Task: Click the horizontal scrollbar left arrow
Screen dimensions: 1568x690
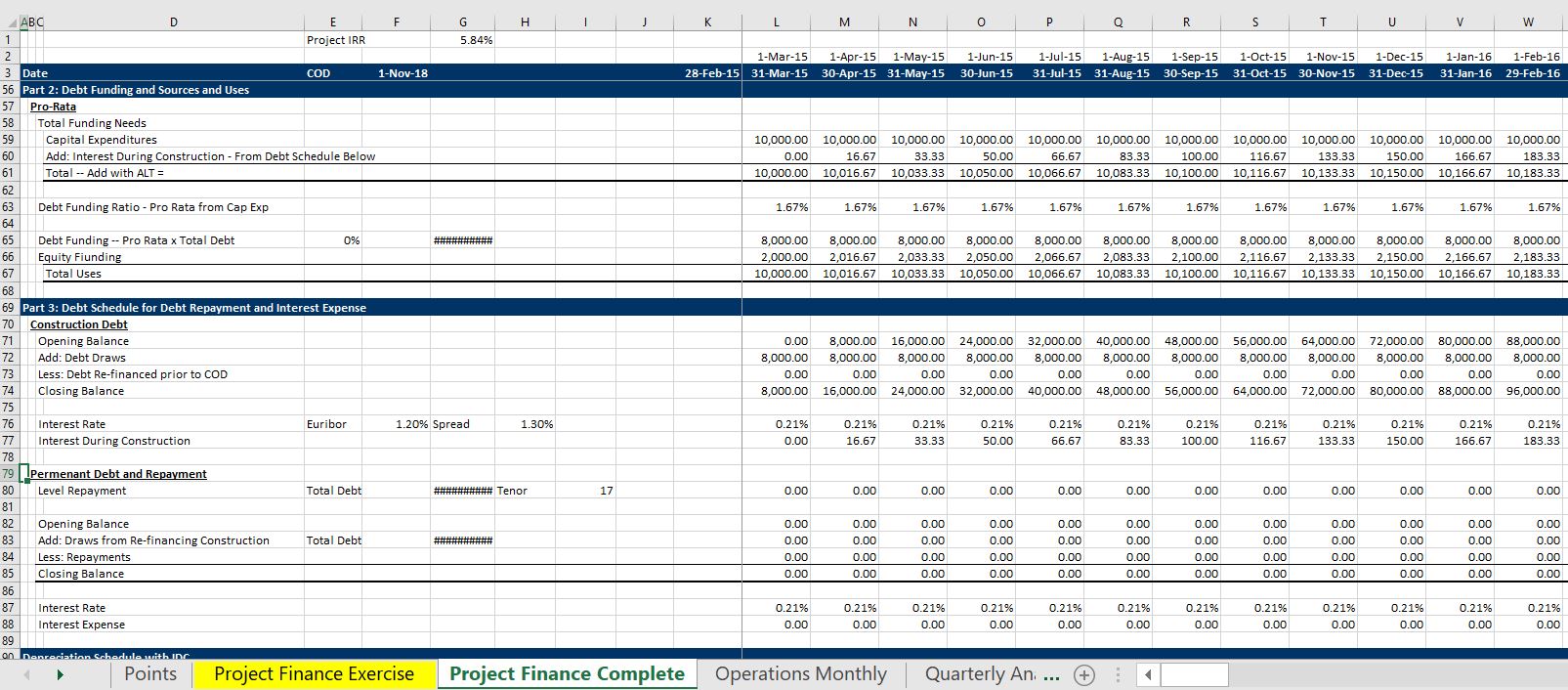Action: click(1149, 674)
